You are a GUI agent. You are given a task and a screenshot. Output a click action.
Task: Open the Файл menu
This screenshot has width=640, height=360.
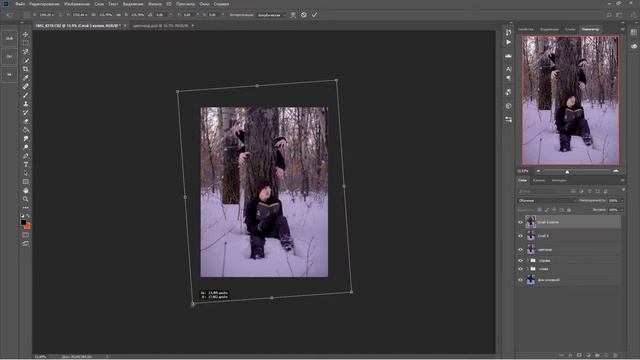pos(20,4)
